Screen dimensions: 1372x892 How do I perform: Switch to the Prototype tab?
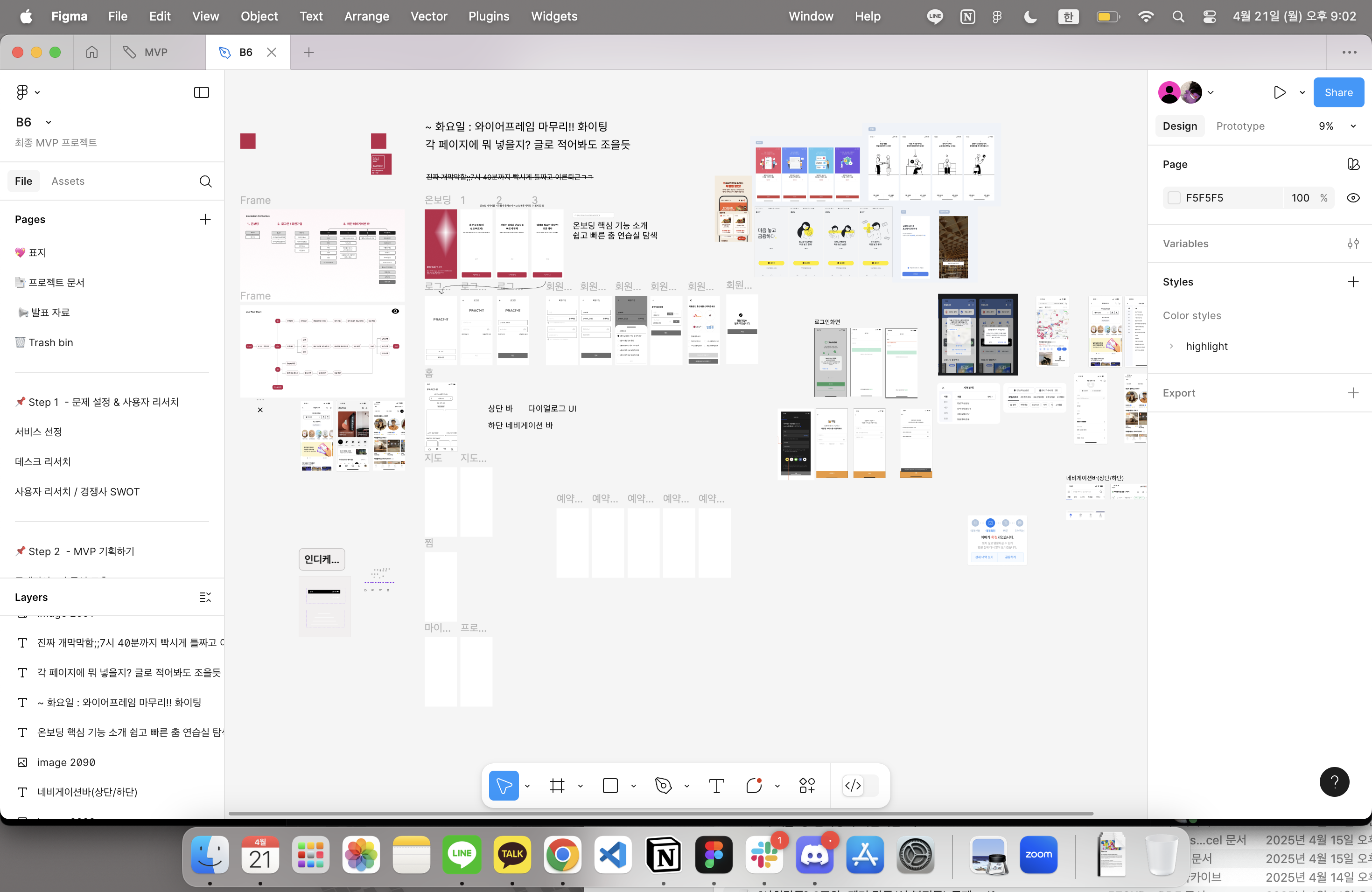pyautogui.click(x=1240, y=126)
